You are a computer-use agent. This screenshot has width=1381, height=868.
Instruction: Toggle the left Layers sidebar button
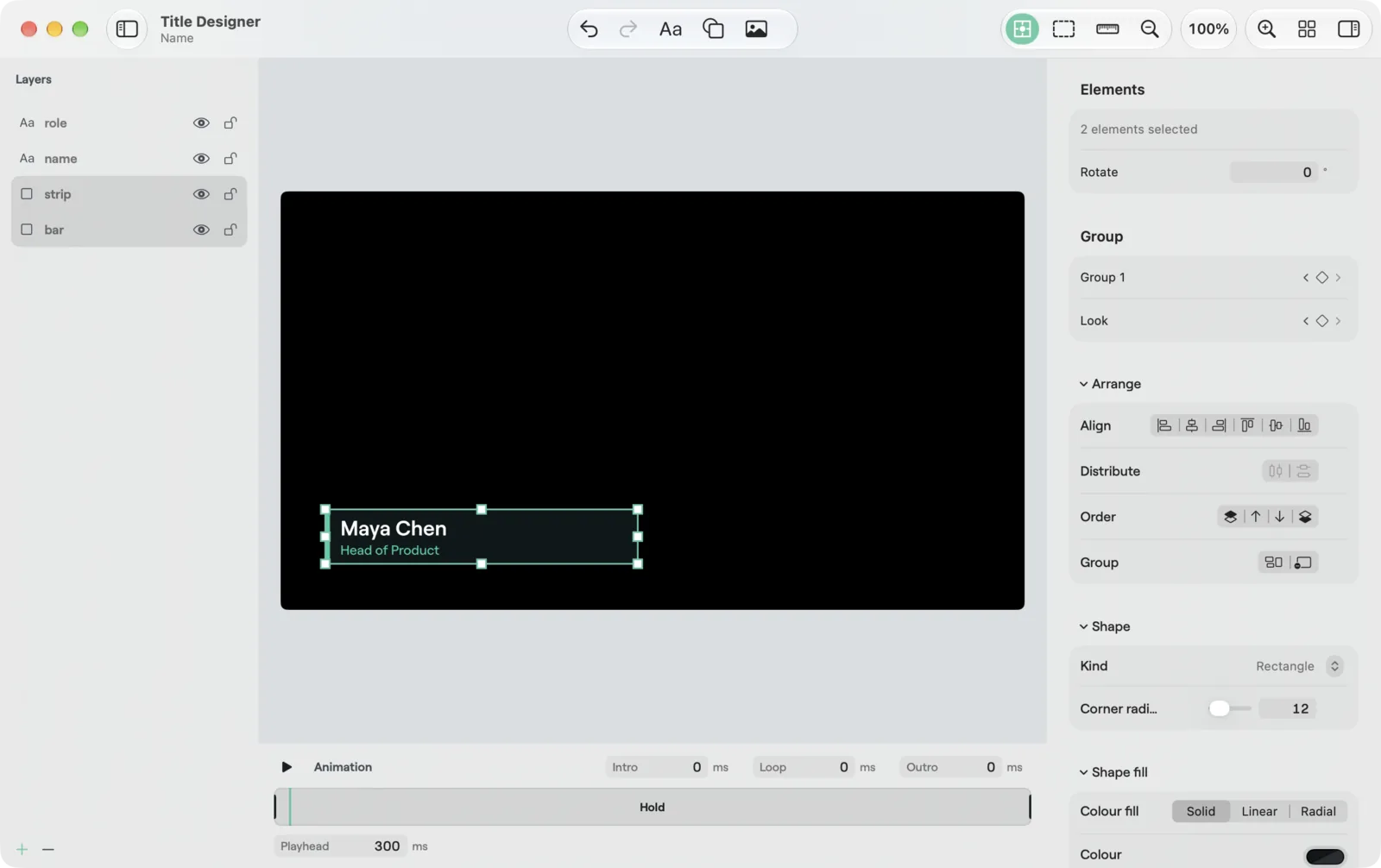coord(127,28)
